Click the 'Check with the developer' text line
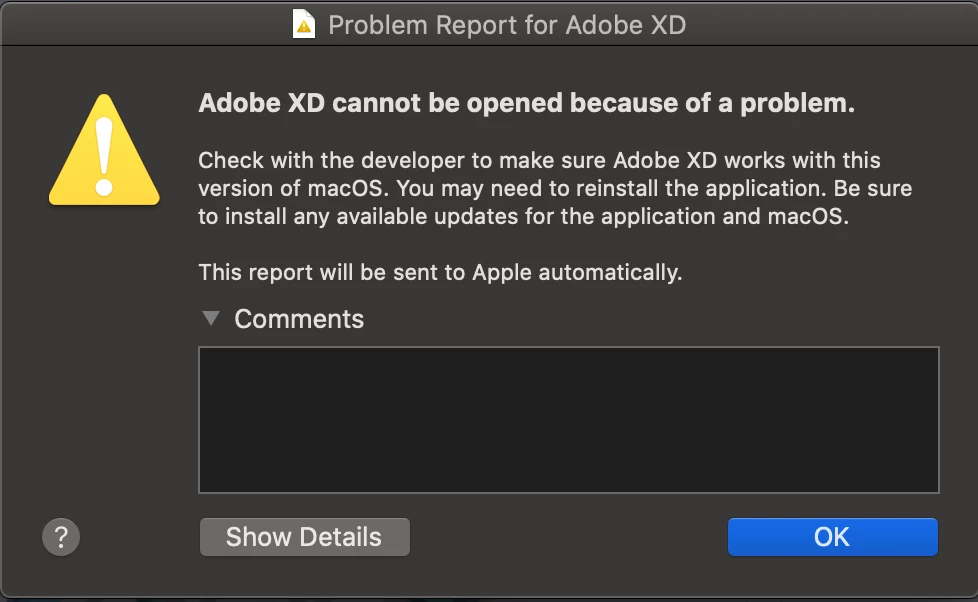The height and width of the screenshot is (602, 978). click(x=539, y=160)
